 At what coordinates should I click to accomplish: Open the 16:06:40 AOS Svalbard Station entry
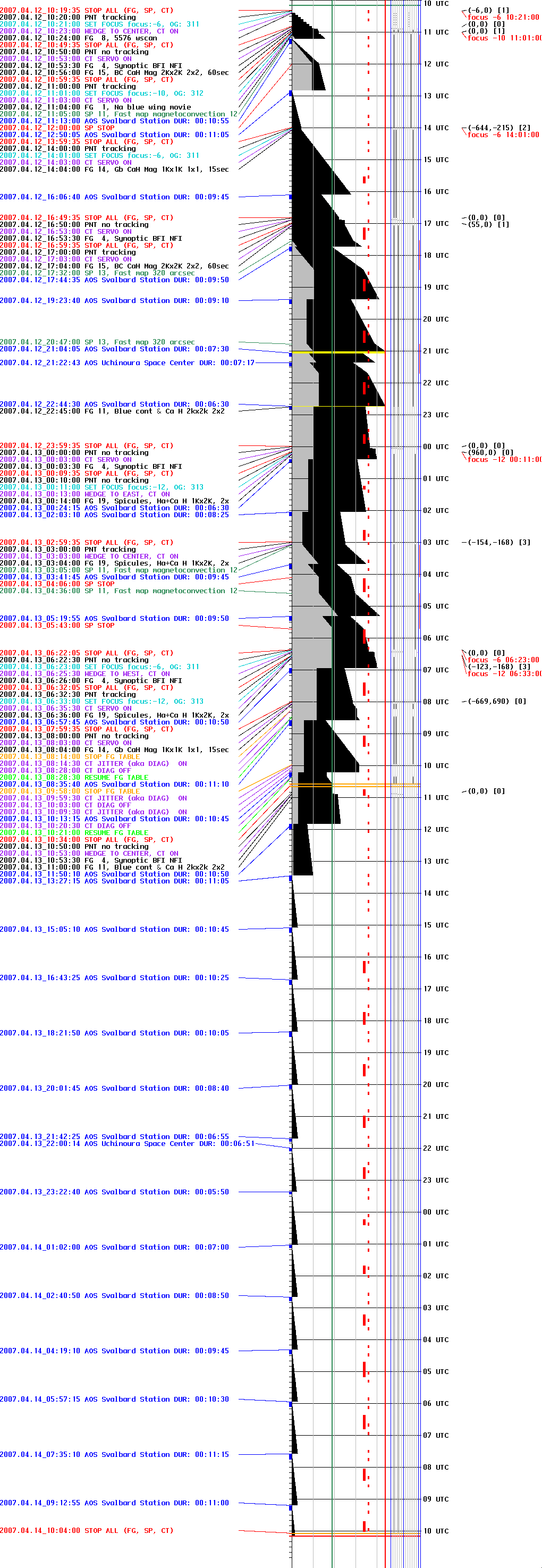pyautogui.click(x=114, y=197)
